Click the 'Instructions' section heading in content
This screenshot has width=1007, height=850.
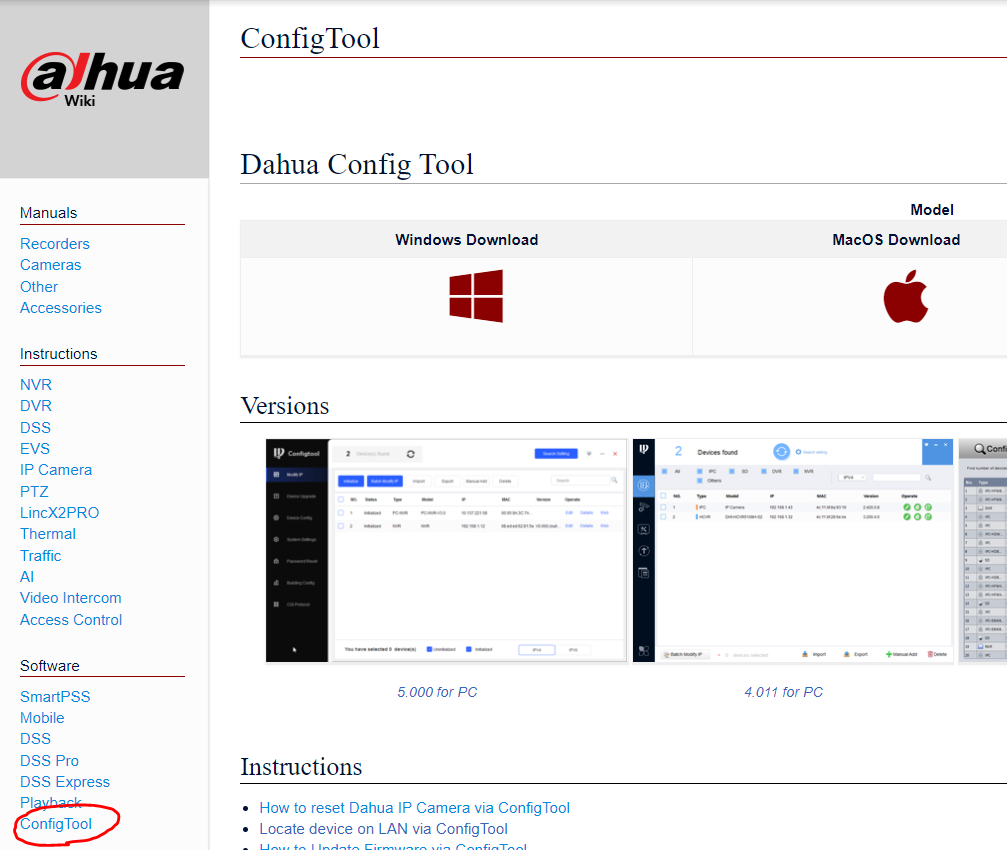(301, 767)
